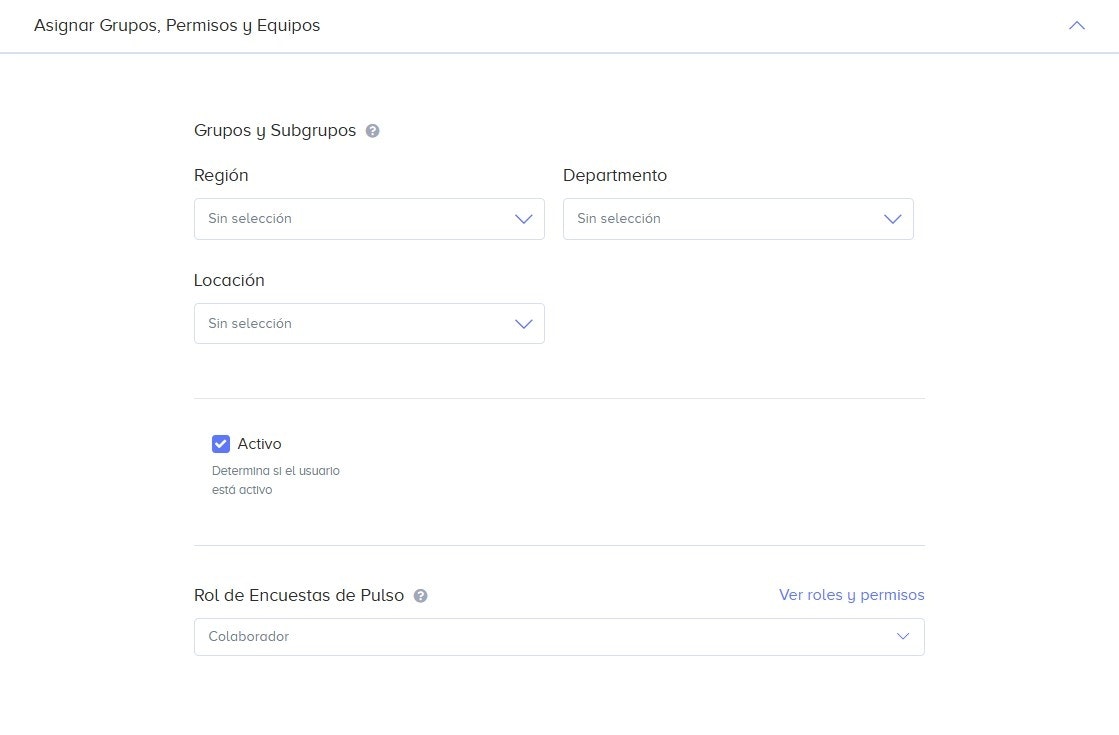Image resolution: width=1119 pixels, height=735 pixels.
Task: Open the Región dropdown
Action: coord(369,219)
